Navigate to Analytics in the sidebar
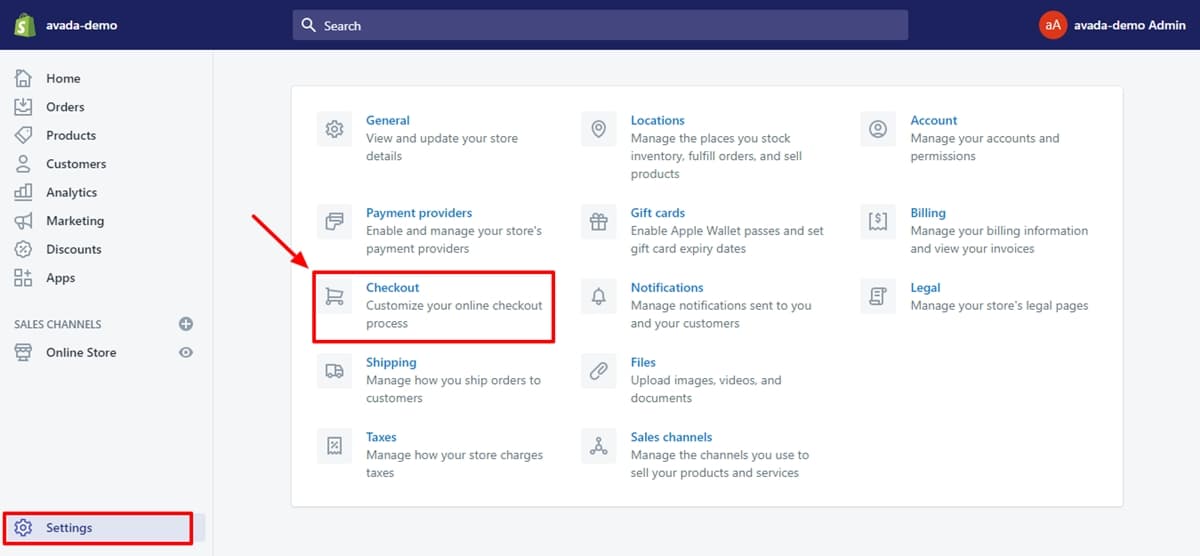The height and width of the screenshot is (556, 1200). pyautogui.click(x=71, y=192)
